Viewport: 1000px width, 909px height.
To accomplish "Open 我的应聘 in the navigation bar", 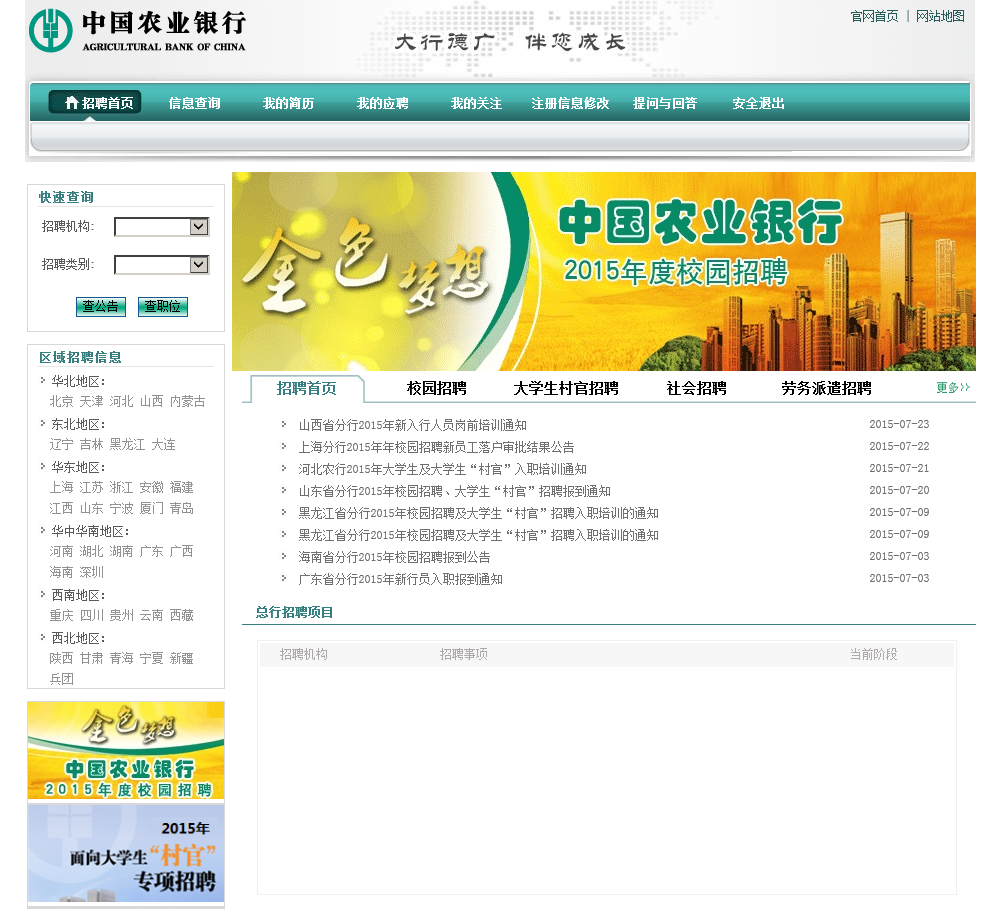I will click(x=383, y=103).
